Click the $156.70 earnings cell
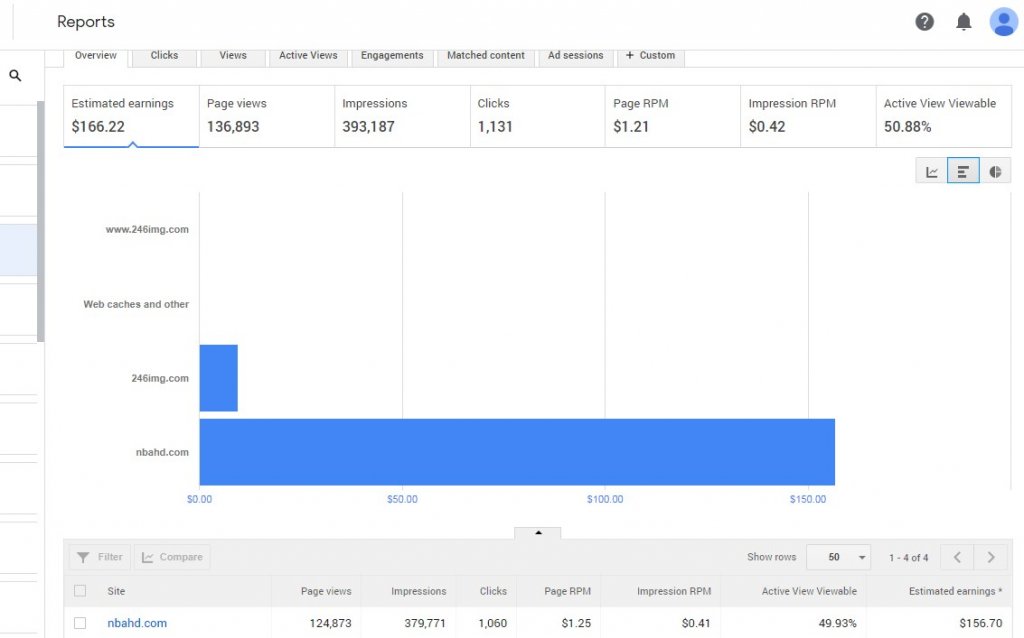This screenshot has width=1024, height=638. click(x=981, y=623)
